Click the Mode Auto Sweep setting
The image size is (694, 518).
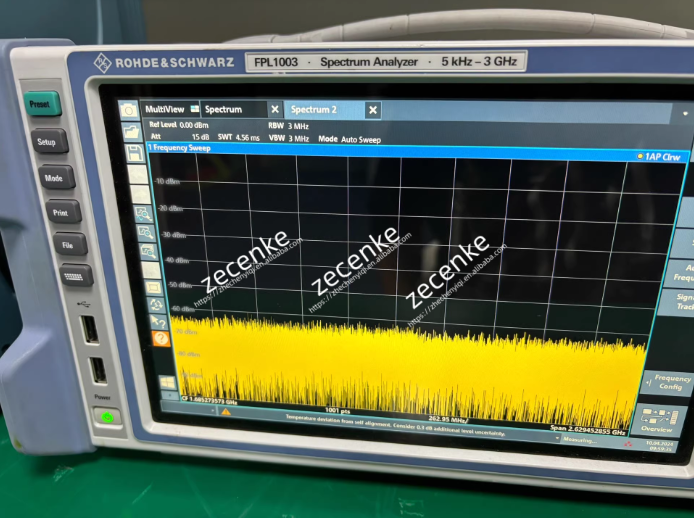click(349, 139)
